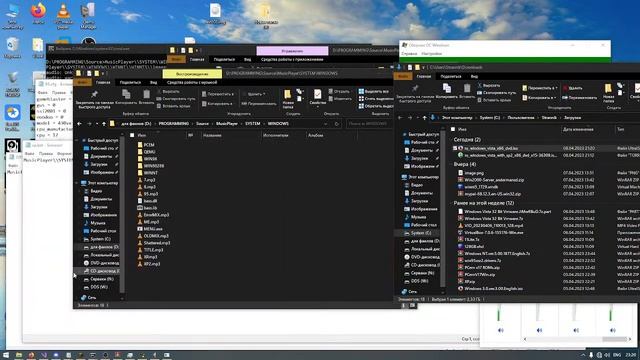Select the Firefox desktop shortcut
Image resolution: width=640 pixels, height=360 pixels.
tap(38, 13)
